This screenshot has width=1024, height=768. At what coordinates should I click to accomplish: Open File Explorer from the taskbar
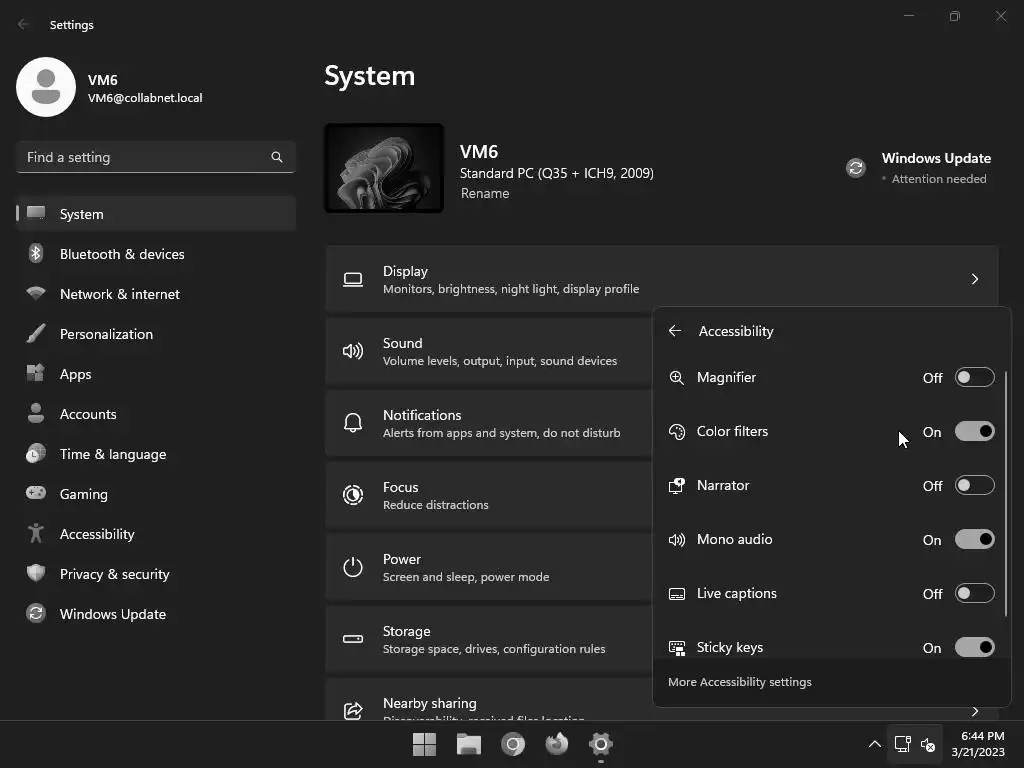coord(468,744)
